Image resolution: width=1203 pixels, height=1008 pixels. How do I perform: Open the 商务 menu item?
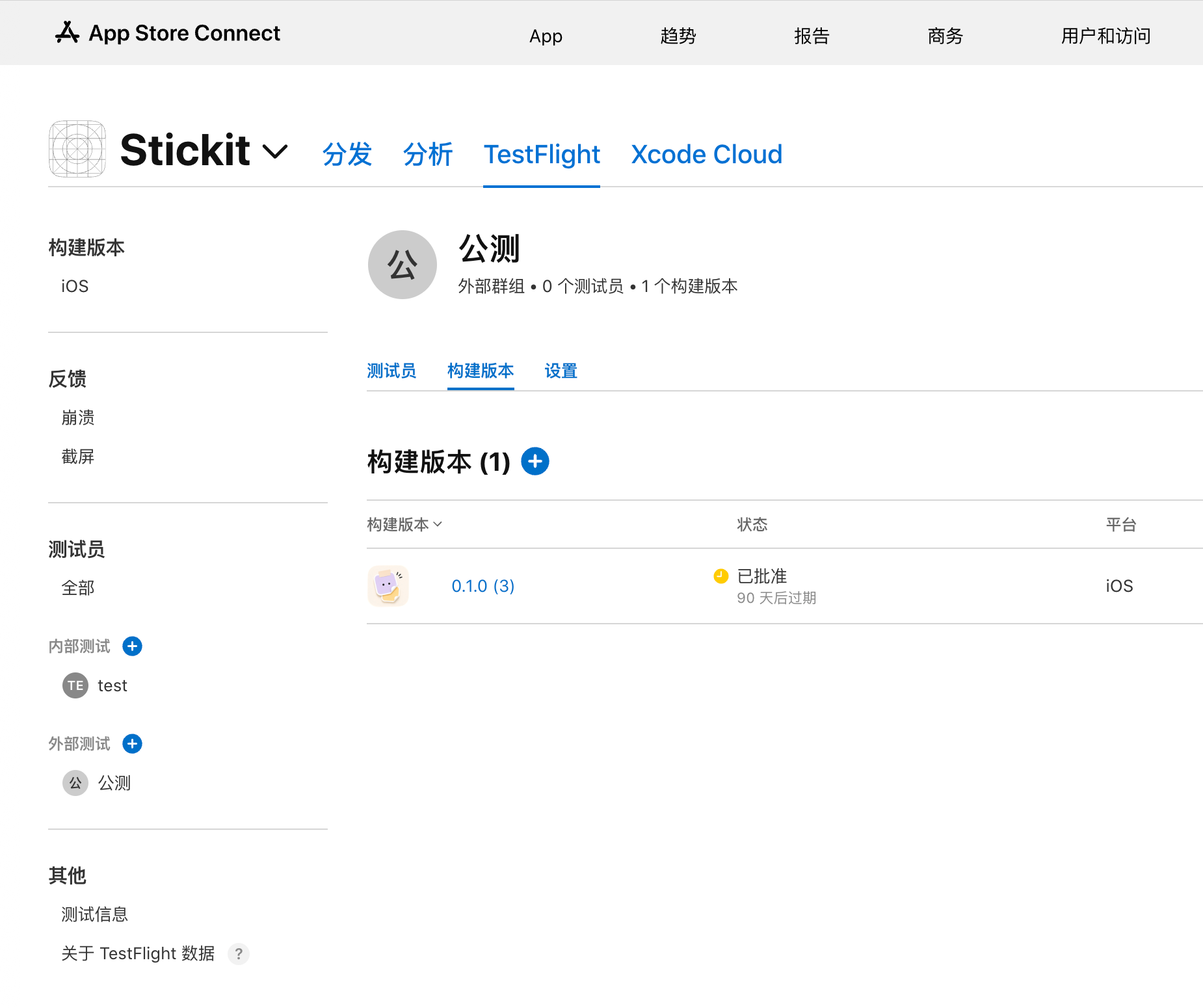pos(945,36)
